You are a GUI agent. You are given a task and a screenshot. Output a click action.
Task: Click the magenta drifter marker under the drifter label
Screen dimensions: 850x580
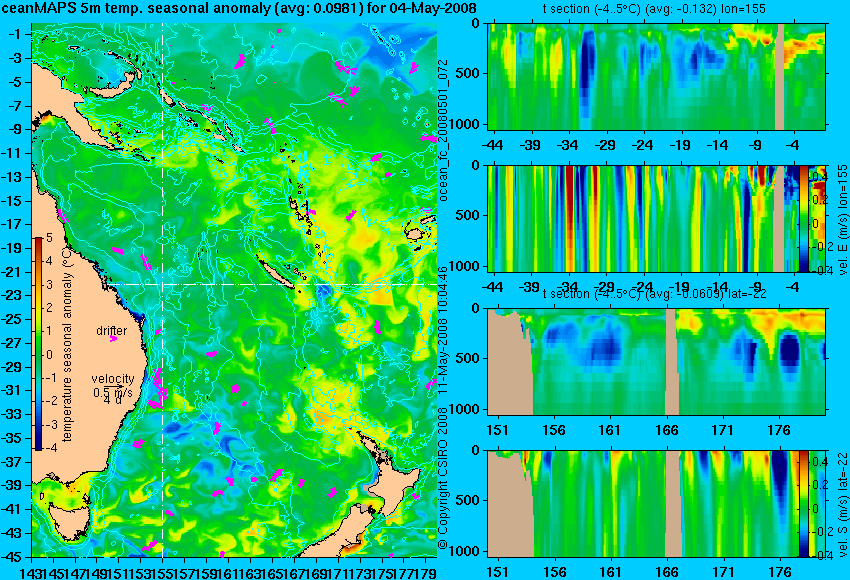point(113,339)
